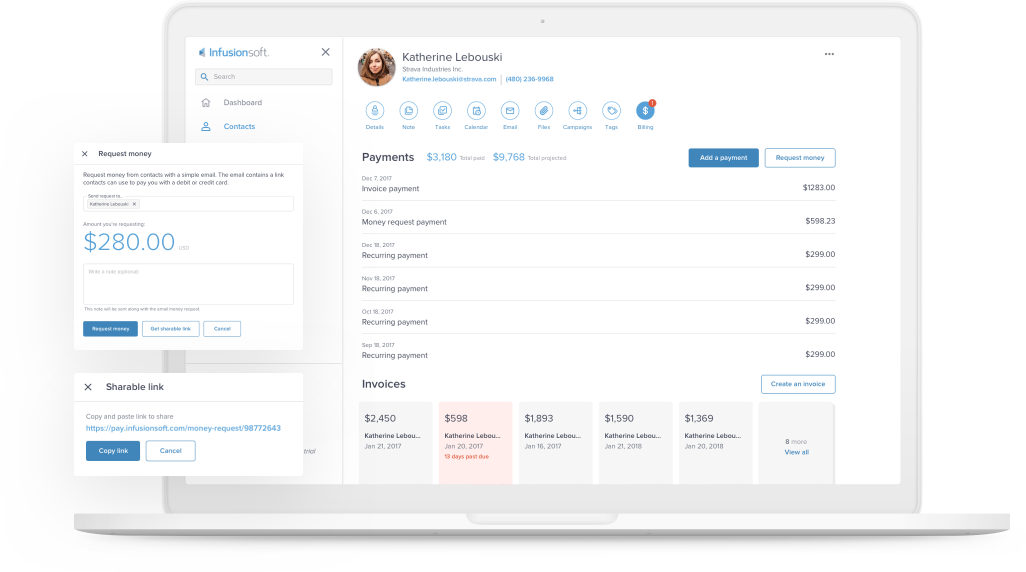Click the $280.00 requested amount

[x=130, y=242]
